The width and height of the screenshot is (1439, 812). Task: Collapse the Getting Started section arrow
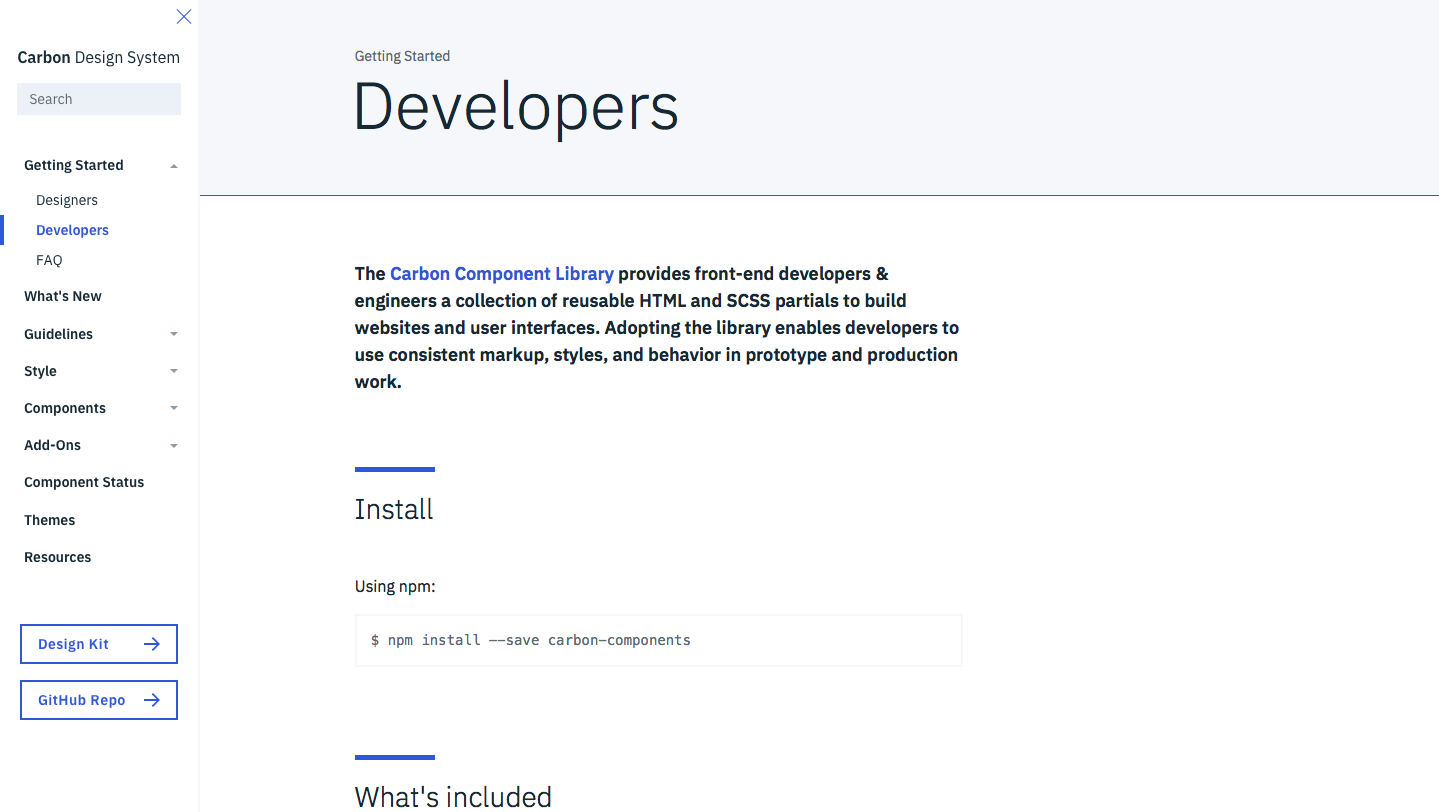[x=174, y=166]
